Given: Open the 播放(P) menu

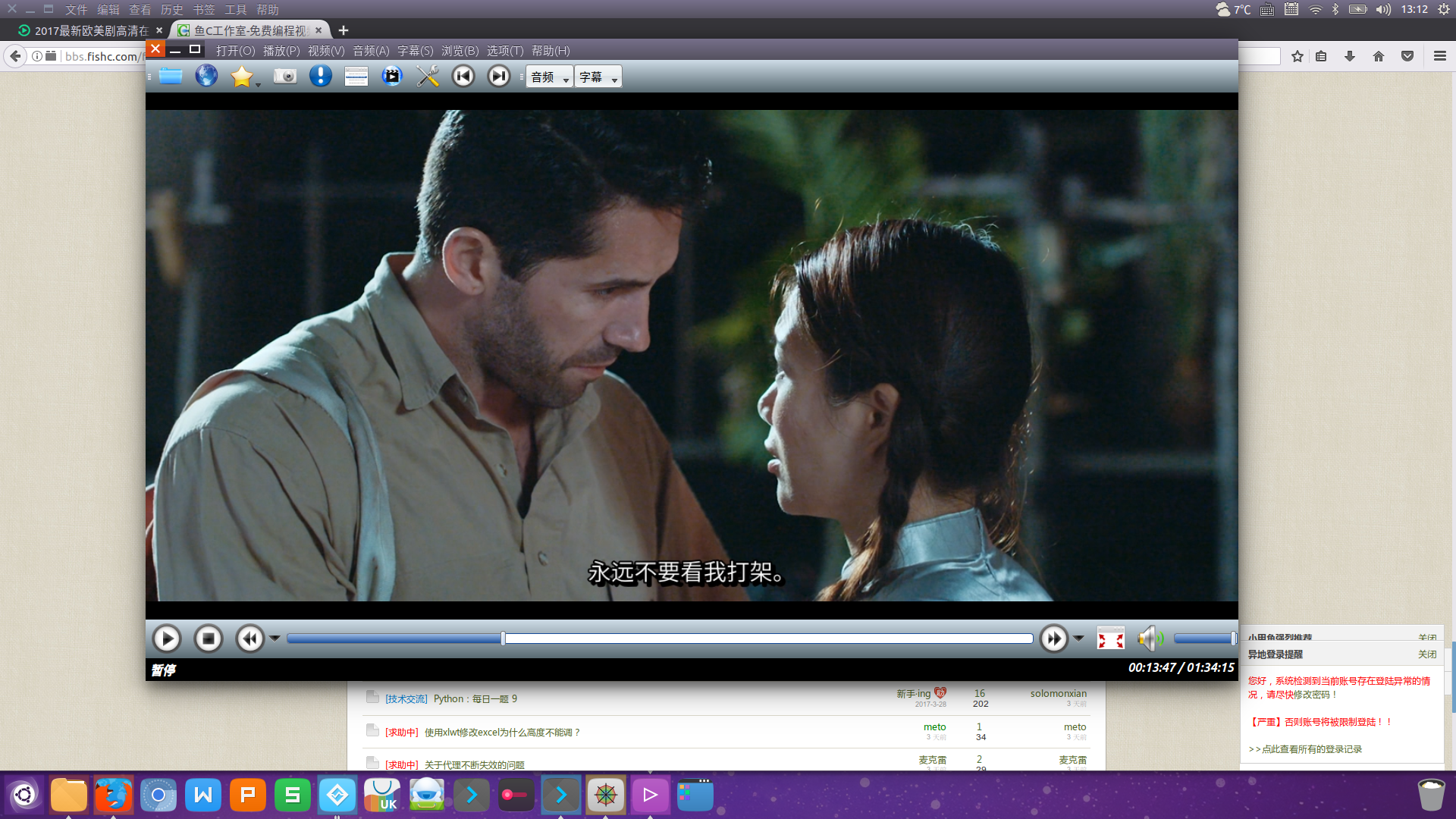Looking at the screenshot, I should click(x=281, y=51).
